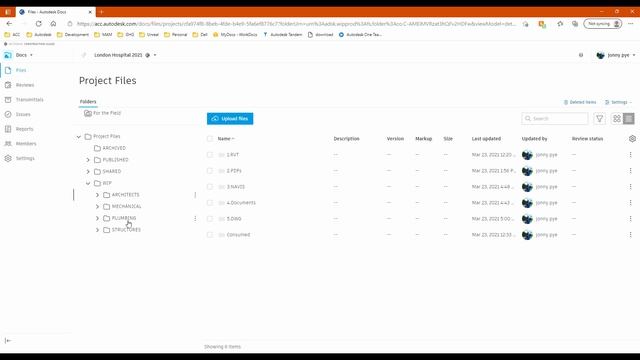This screenshot has width=640, height=360.
Task: Expand the PLUMBING folder
Action: click(97, 218)
